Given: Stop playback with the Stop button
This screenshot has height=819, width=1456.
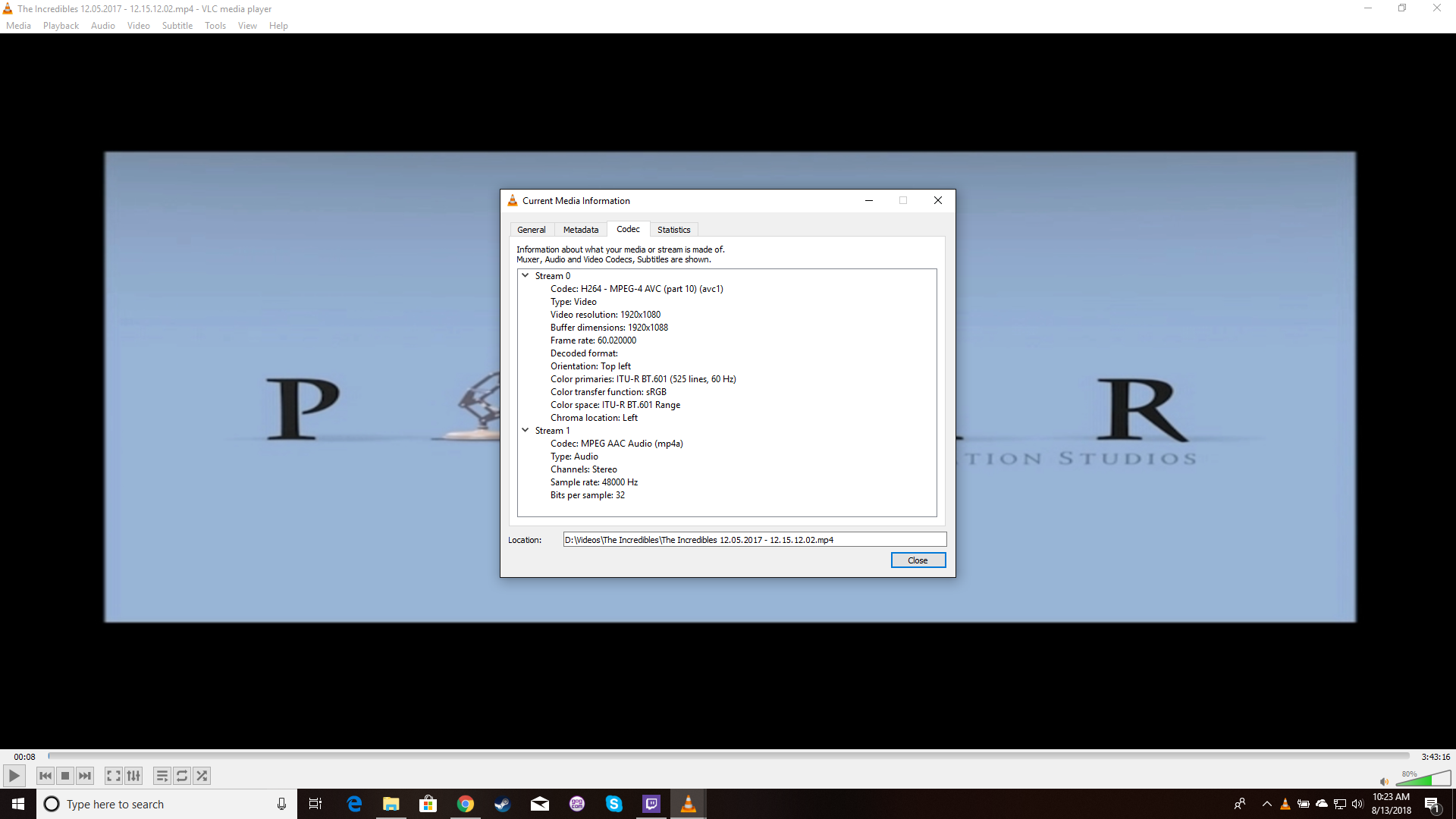Looking at the screenshot, I should coord(65,776).
